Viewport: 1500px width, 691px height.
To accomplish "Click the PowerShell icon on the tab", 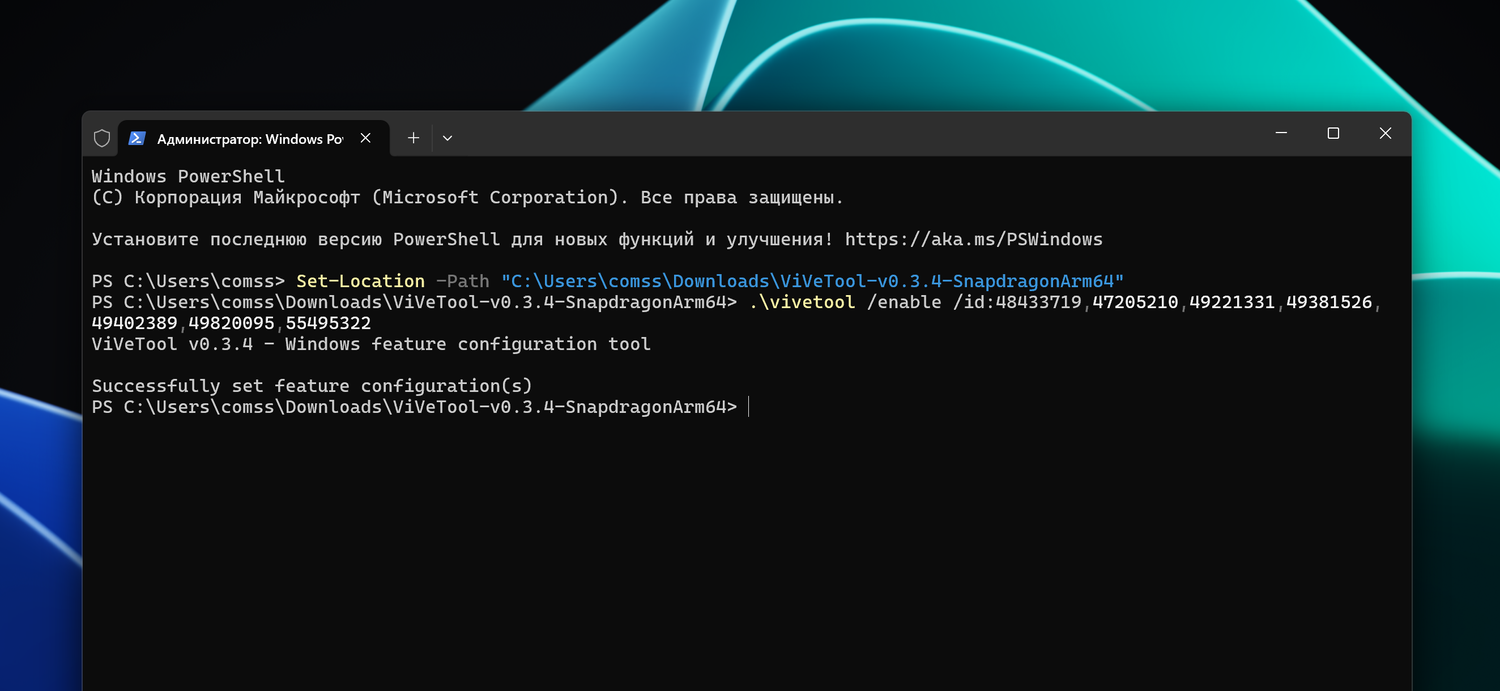I will [x=137, y=139].
